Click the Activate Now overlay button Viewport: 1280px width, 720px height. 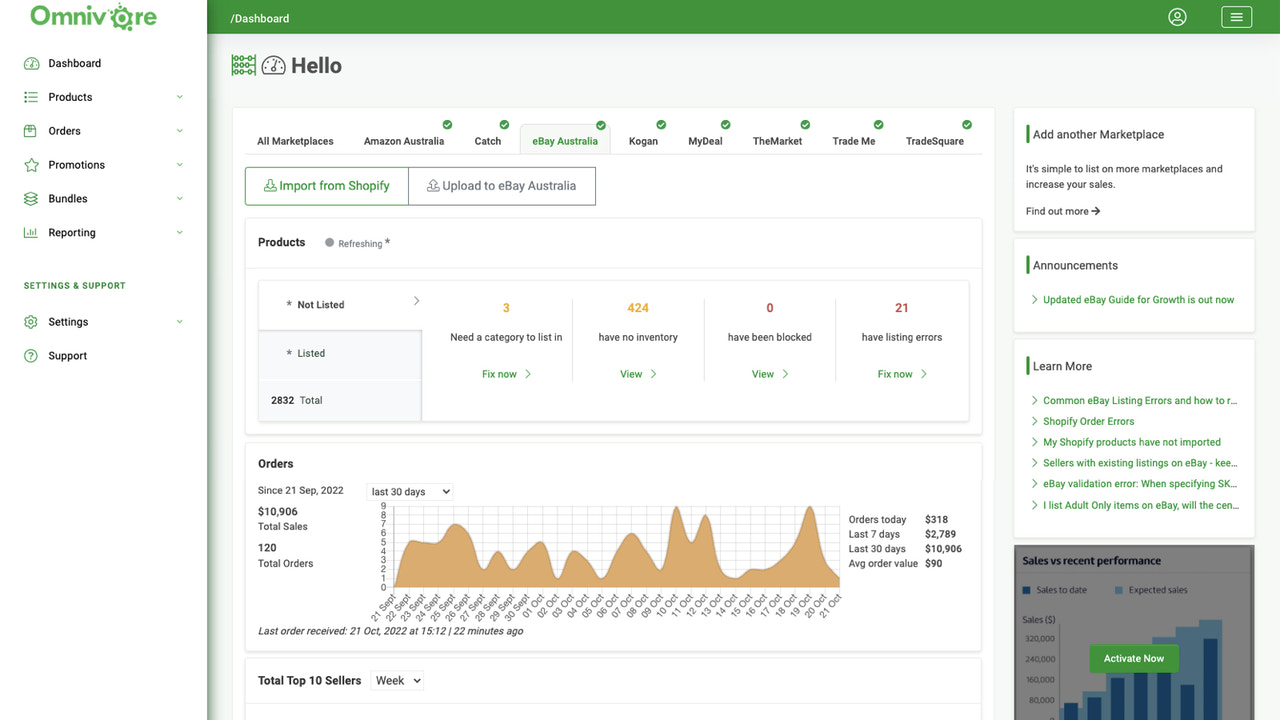(x=1133, y=658)
